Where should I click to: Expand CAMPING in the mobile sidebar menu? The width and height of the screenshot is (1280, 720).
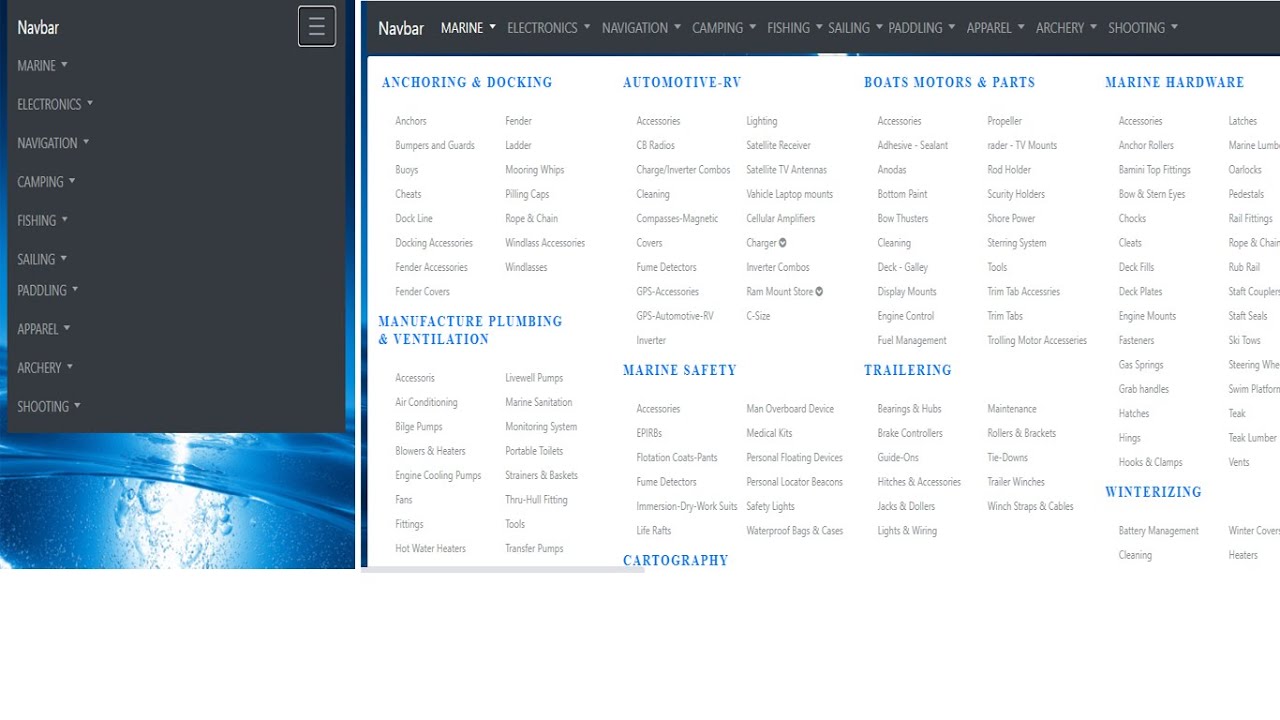[x=46, y=182]
